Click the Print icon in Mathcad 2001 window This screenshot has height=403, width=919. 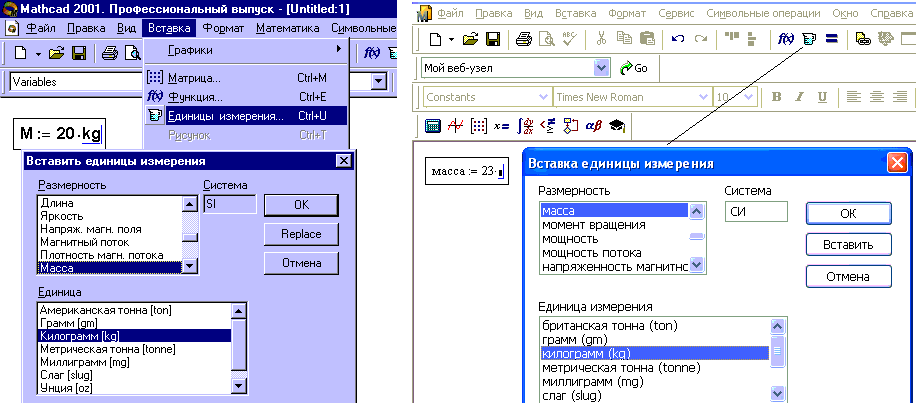[110, 54]
